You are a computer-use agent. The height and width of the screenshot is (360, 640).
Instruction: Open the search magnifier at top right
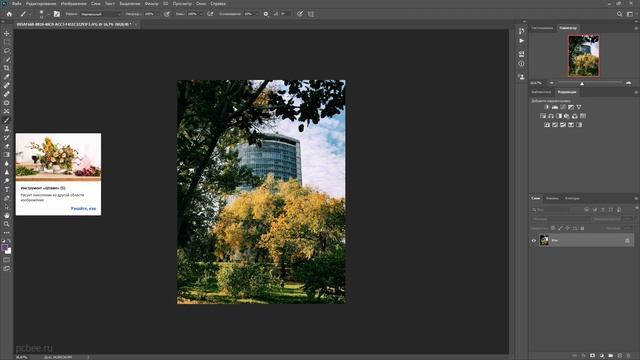click(619, 14)
